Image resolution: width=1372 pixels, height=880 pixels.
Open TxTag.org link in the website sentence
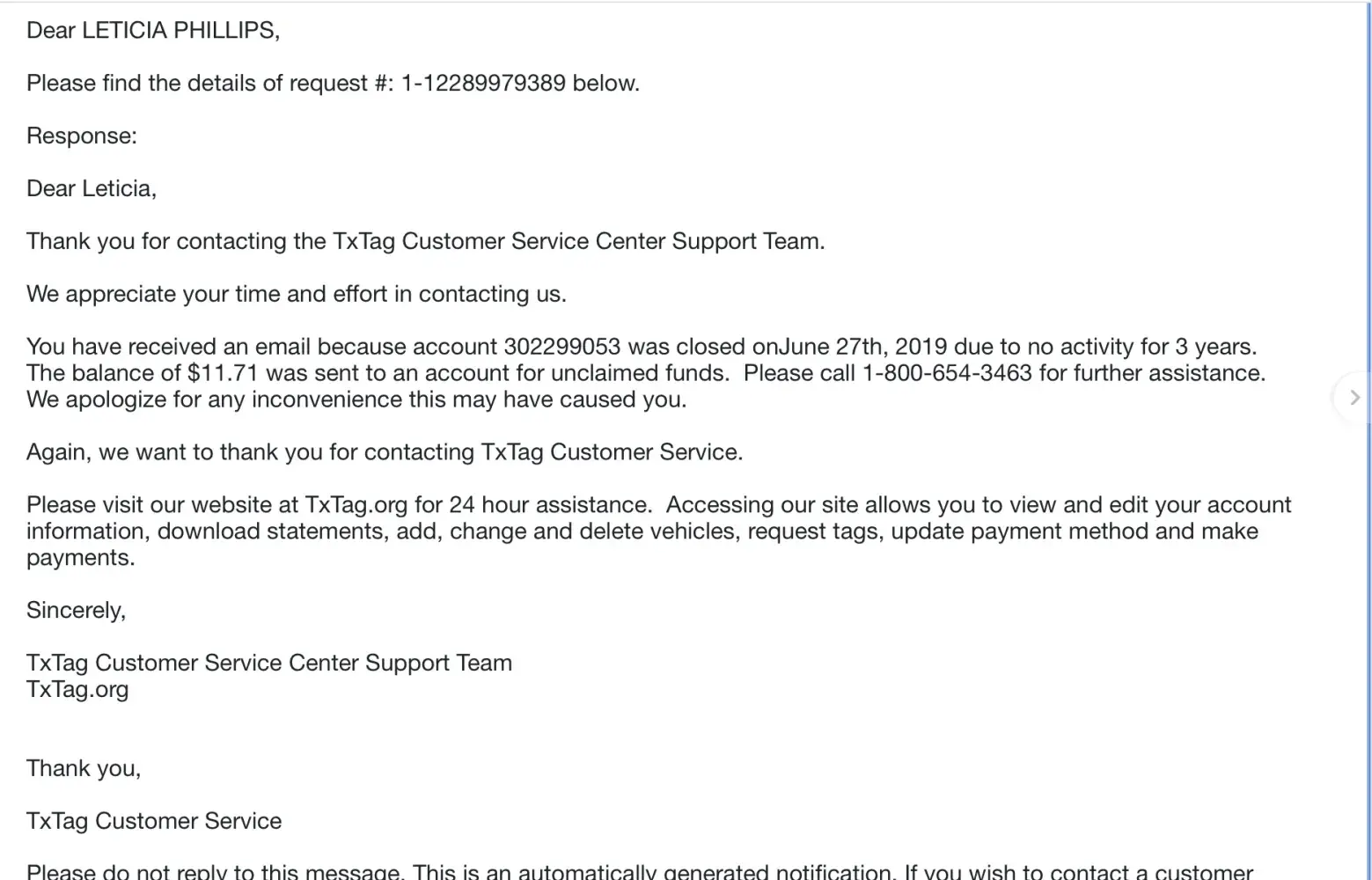pos(356,505)
